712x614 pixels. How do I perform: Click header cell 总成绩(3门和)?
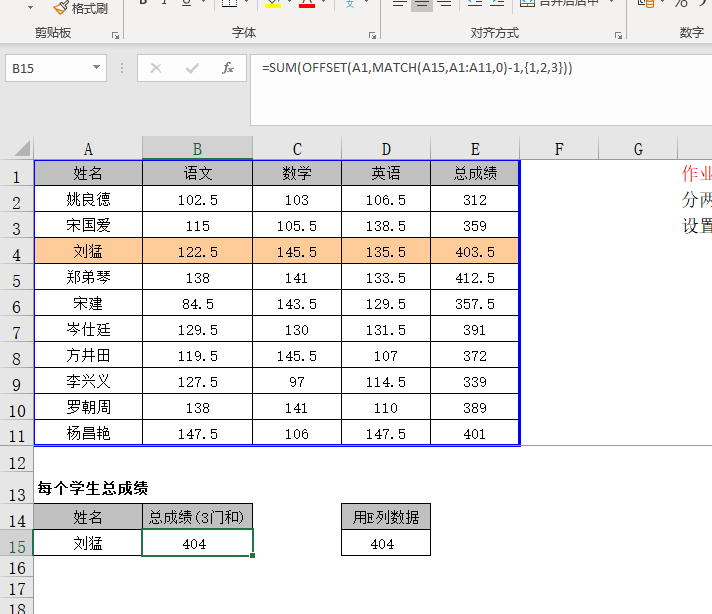pyautogui.click(x=198, y=517)
